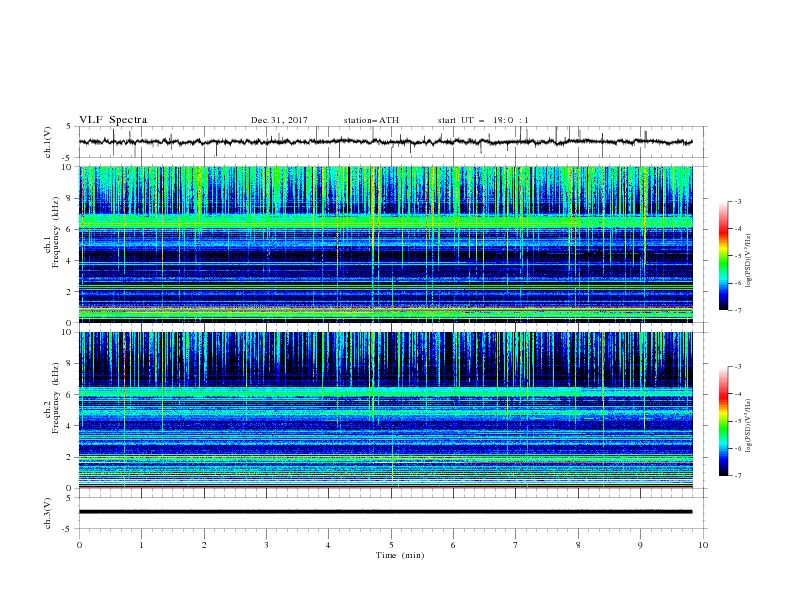792x612 pixels.
Task: Click the "station=ATH" header label
Action: pos(371,120)
